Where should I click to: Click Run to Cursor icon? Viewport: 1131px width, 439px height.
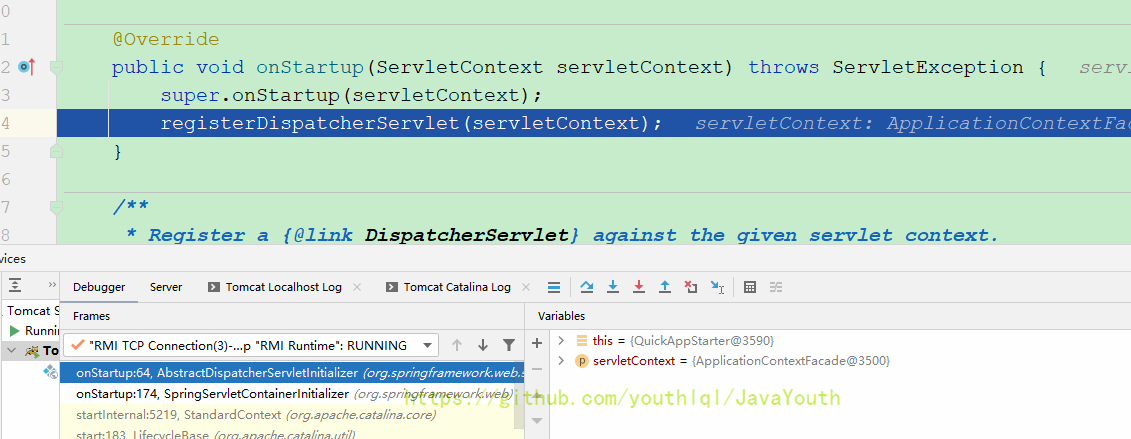tap(717, 287)
